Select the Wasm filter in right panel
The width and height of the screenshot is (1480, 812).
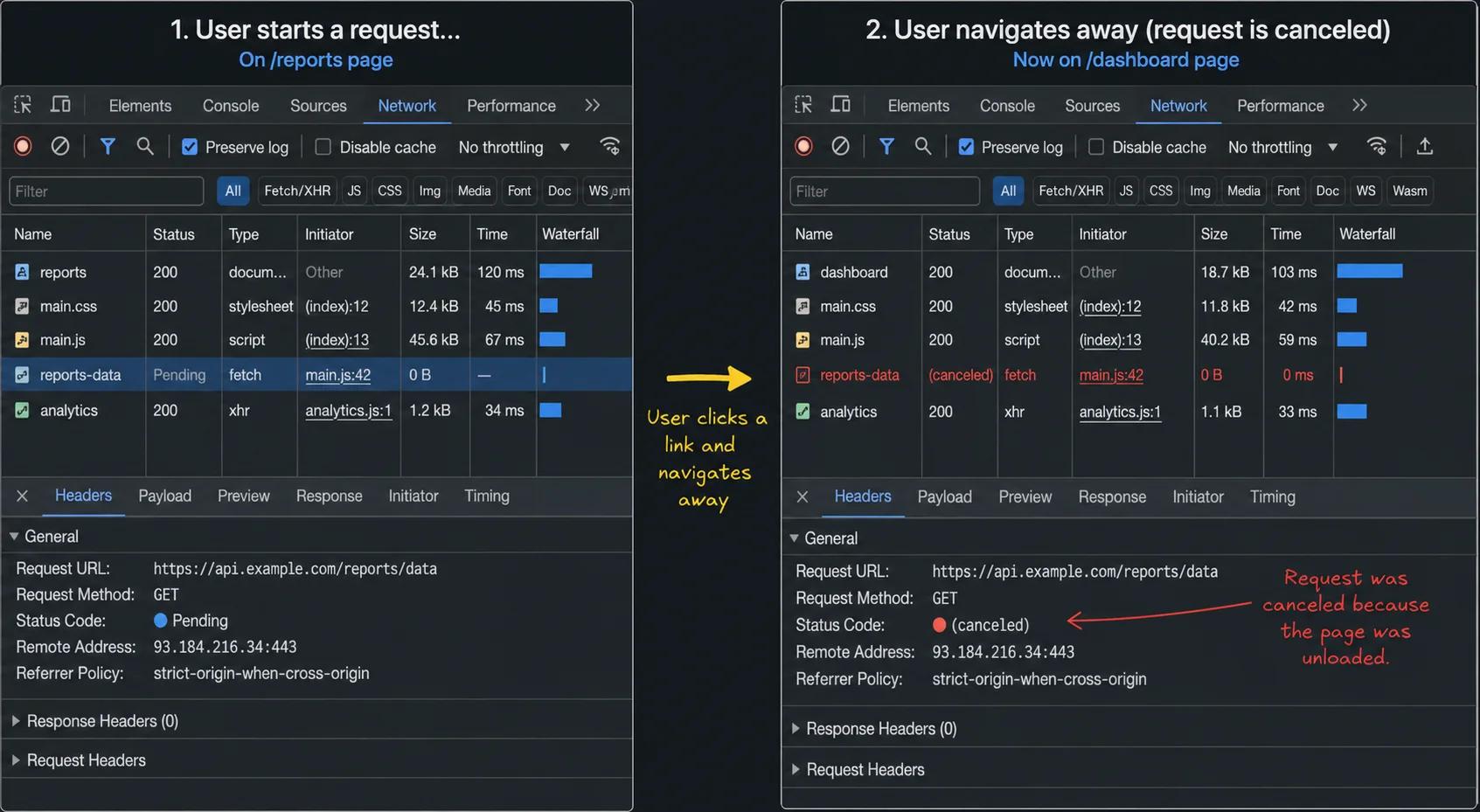pos(1410,191)
